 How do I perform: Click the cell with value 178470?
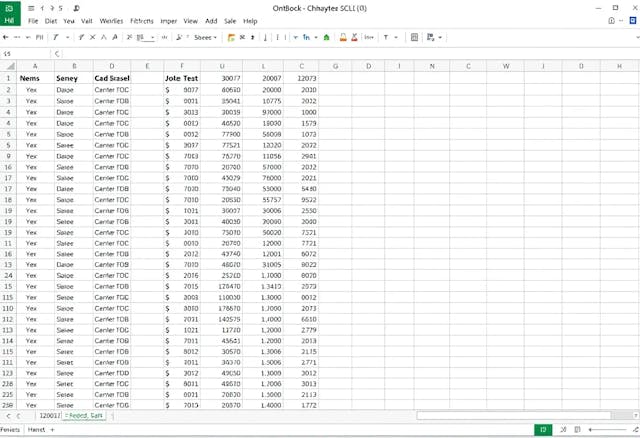222,287
